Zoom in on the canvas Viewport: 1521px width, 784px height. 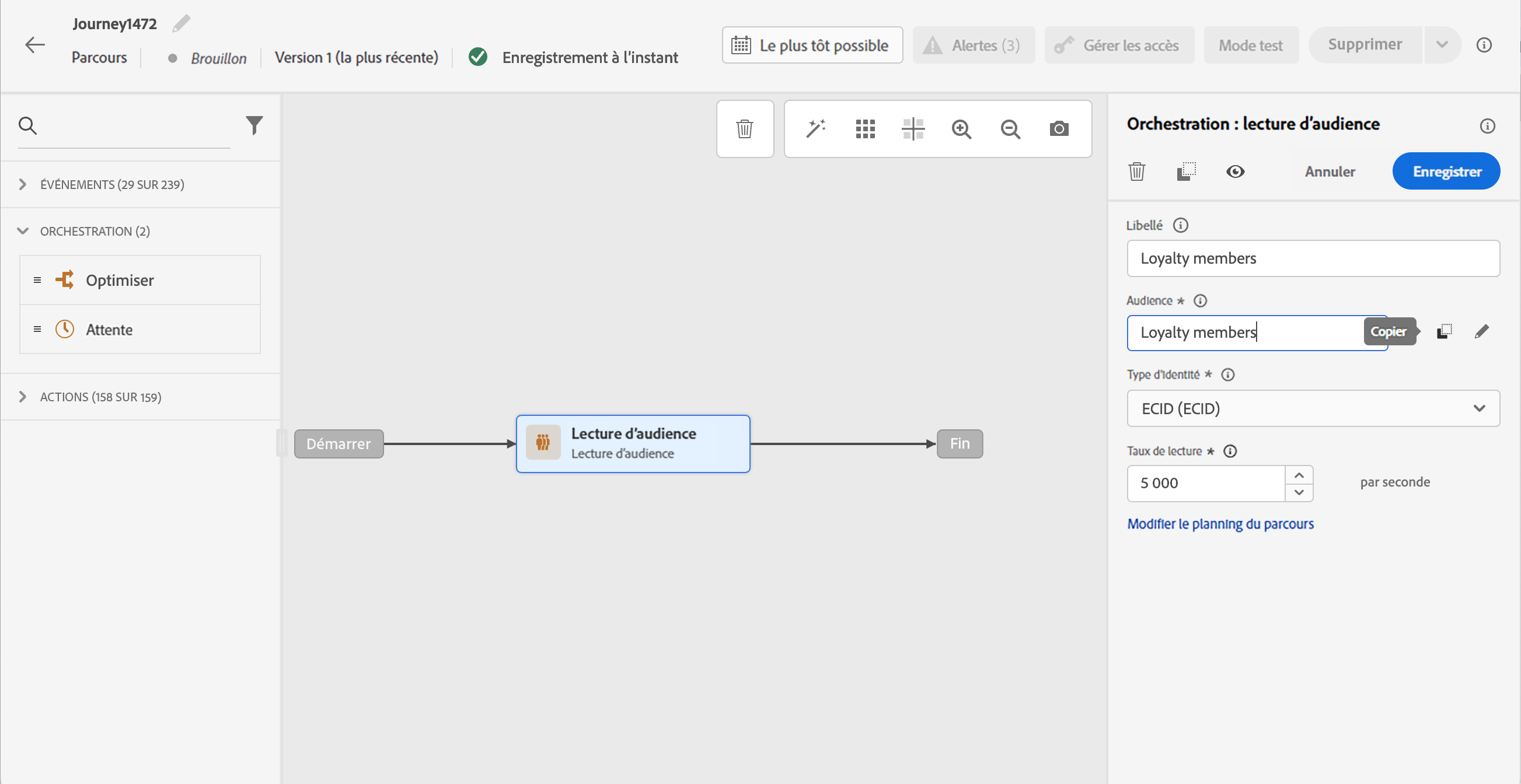(961, 128)
